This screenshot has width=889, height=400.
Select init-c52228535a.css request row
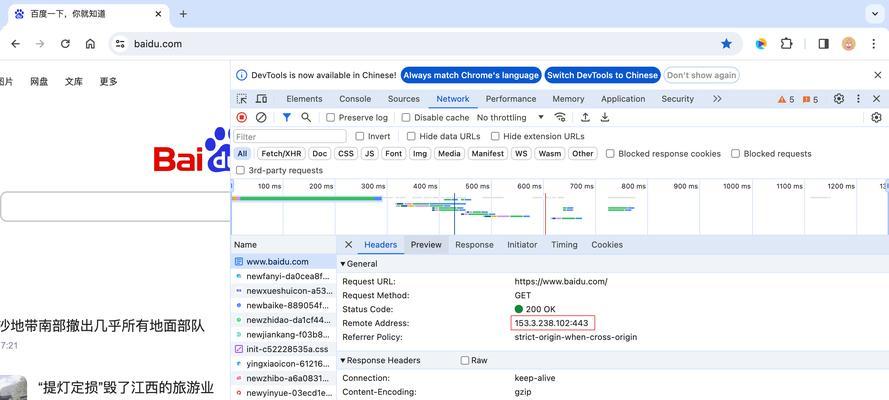[x=283, y=349]
